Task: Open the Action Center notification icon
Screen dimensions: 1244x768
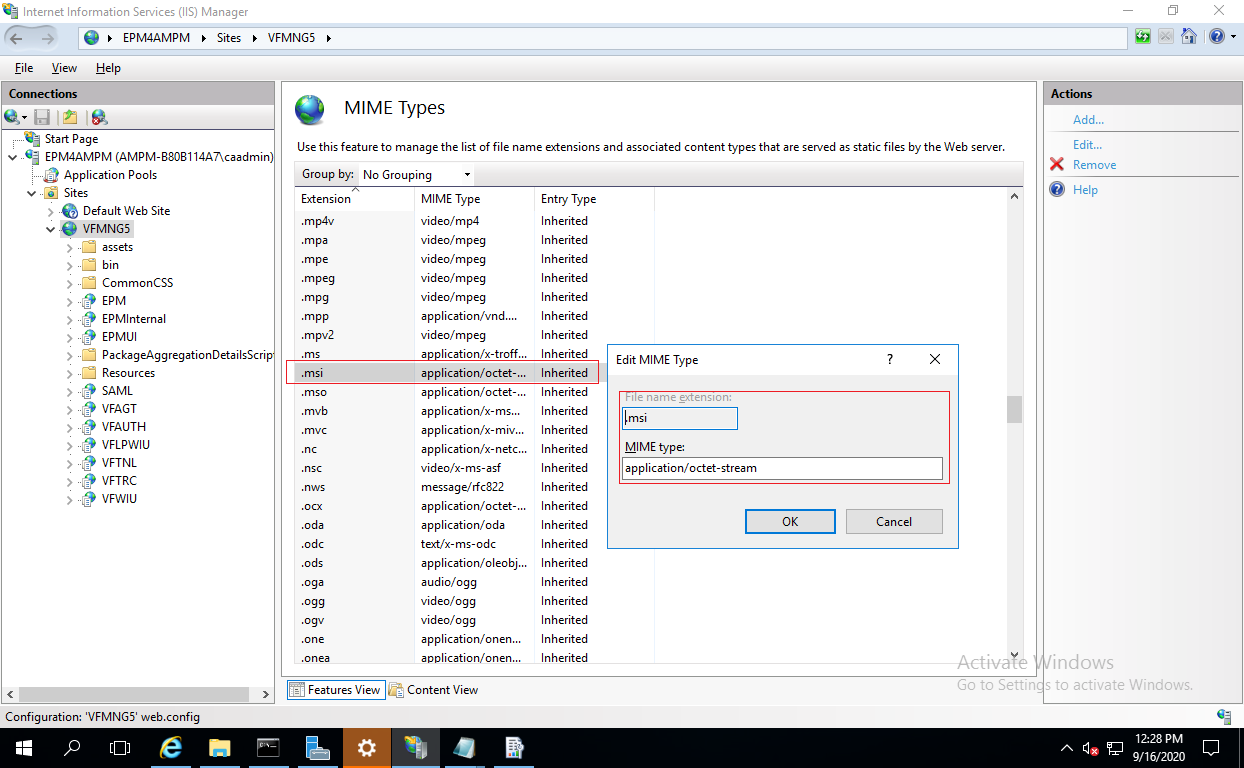Action: [1211, 747]
